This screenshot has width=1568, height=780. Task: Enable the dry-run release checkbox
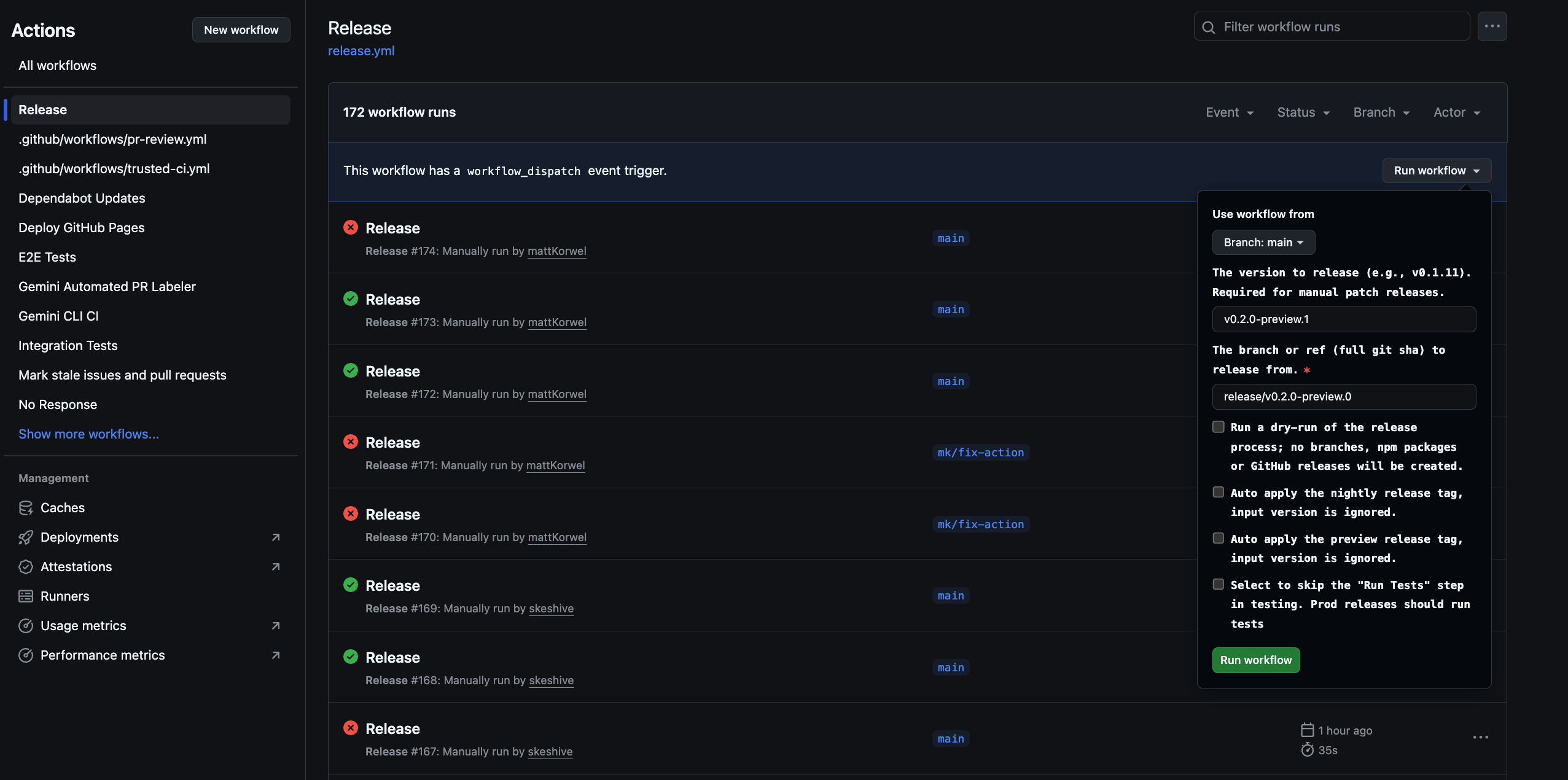tap(1219, 426)
